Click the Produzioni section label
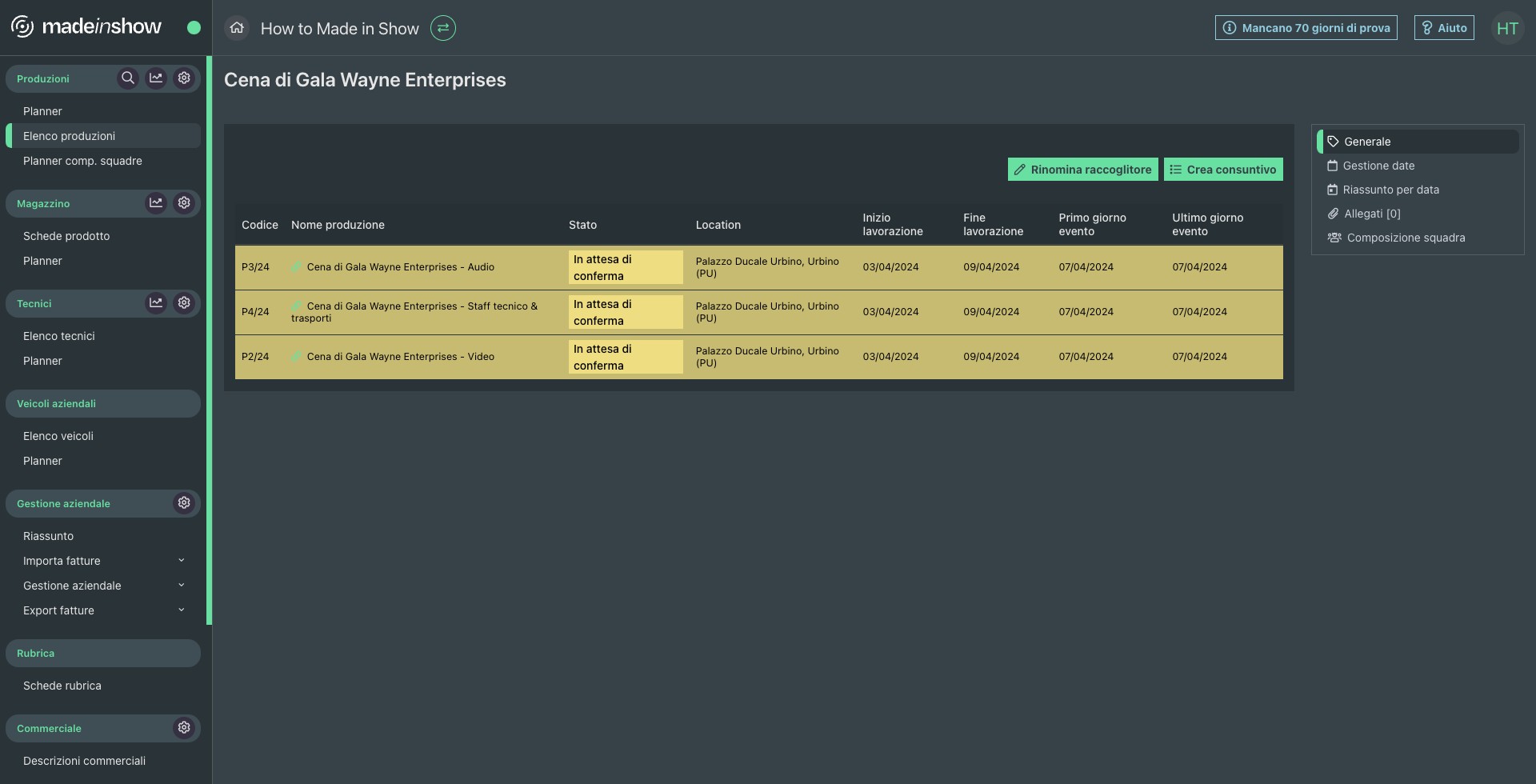The height and width of the screenshot is (784, 1536). click(43, 78)
